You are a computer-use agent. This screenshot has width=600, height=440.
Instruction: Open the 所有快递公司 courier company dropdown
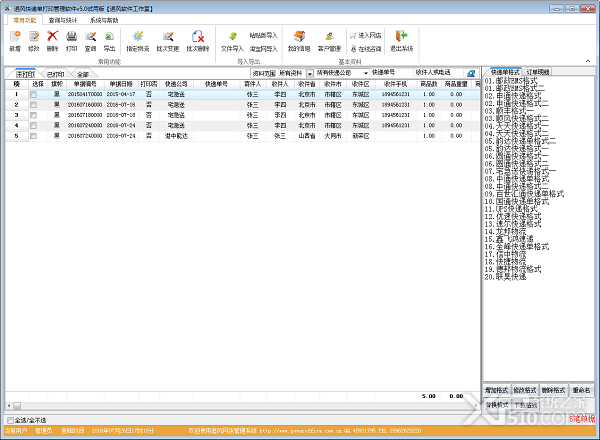pyautogui.click(x=366, y=73)
